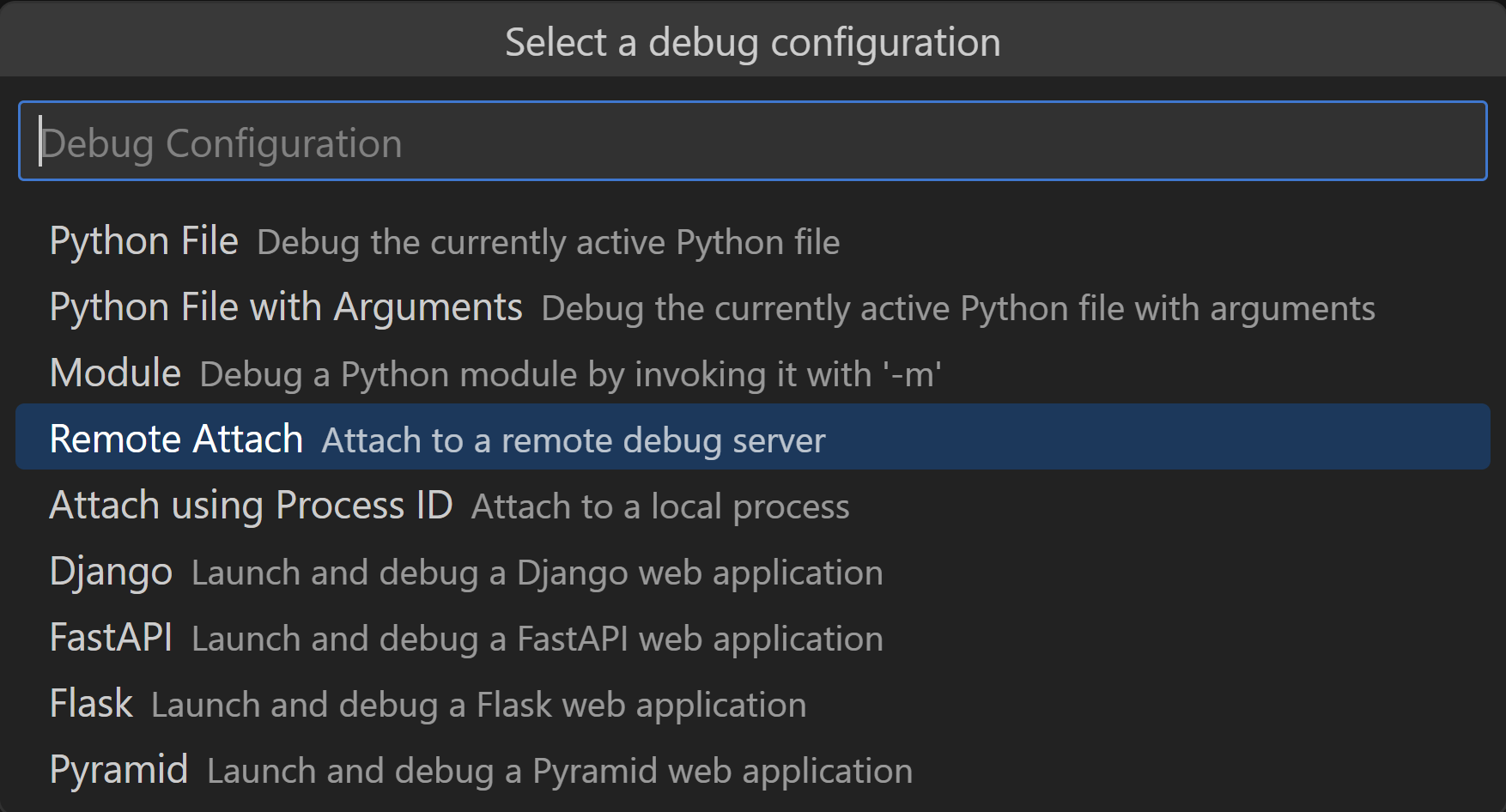Screen dimensions: 1506x812
Task: Click the Launch and debug a Django web application text
Action: coord(537,573)
